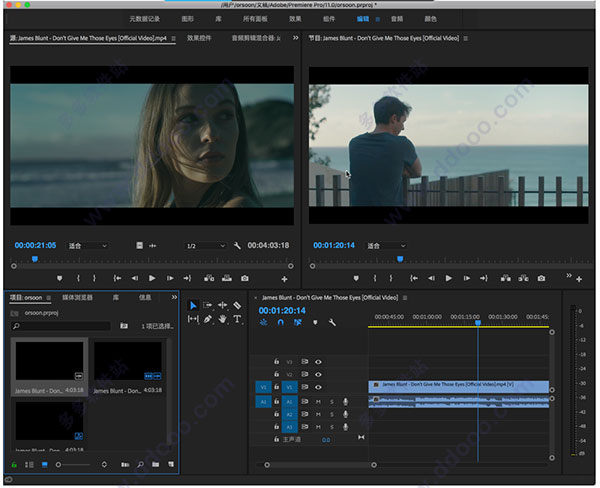Open playback resolution 1/2 dropdown
The width and height of the screenshot is (600, 488).
click(x=206, y=246)
